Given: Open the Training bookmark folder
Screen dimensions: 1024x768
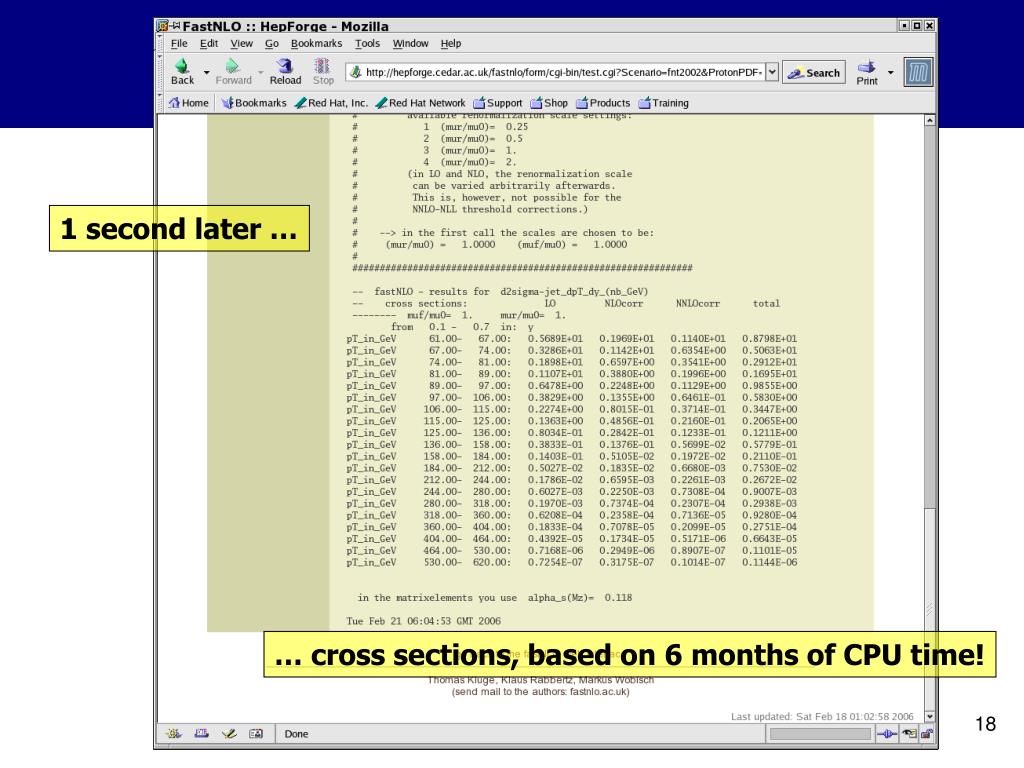Looking at the screenshot, I should click(664, 103).
